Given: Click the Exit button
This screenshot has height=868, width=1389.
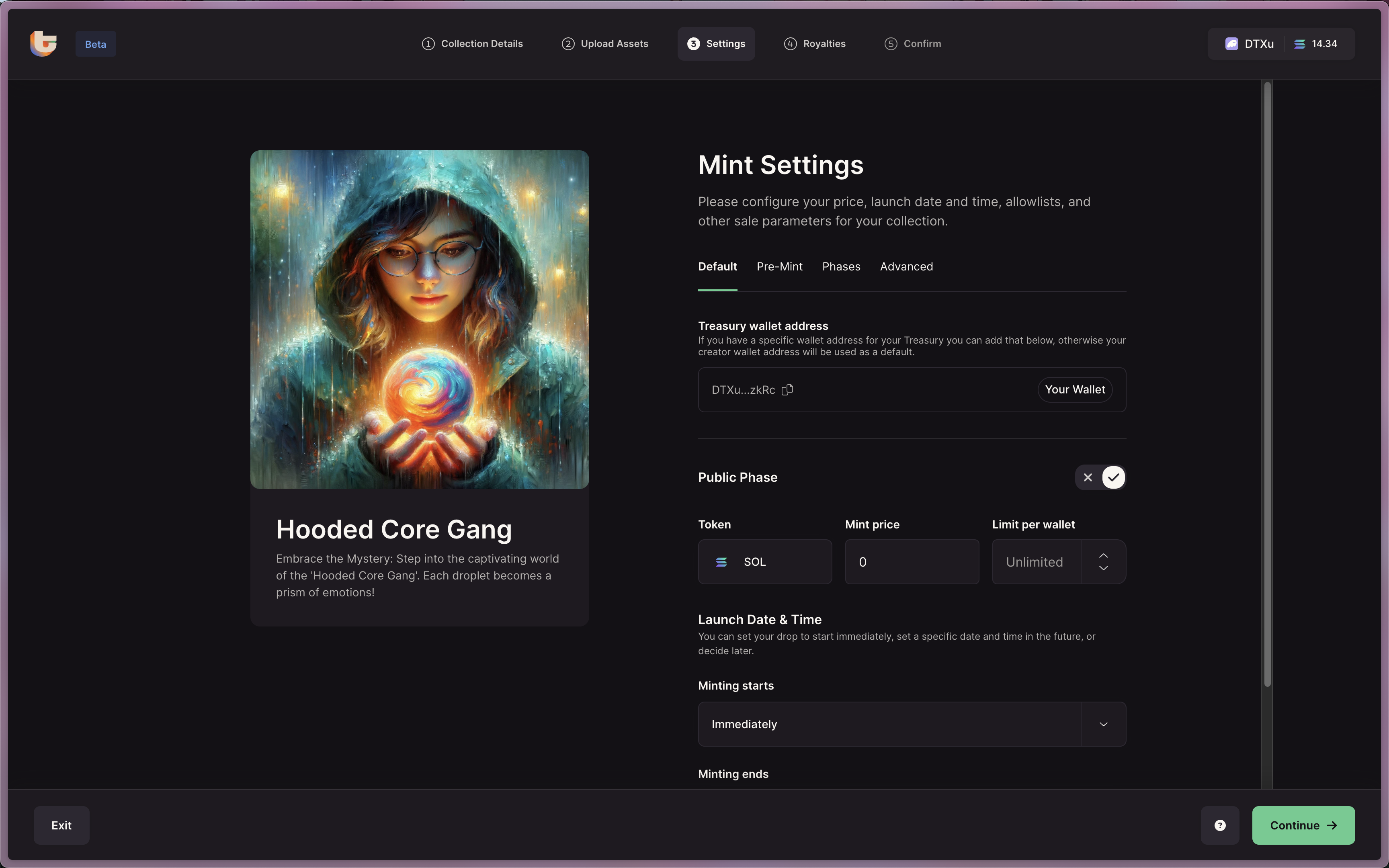Looking at the screenshot, I should 61,825.
